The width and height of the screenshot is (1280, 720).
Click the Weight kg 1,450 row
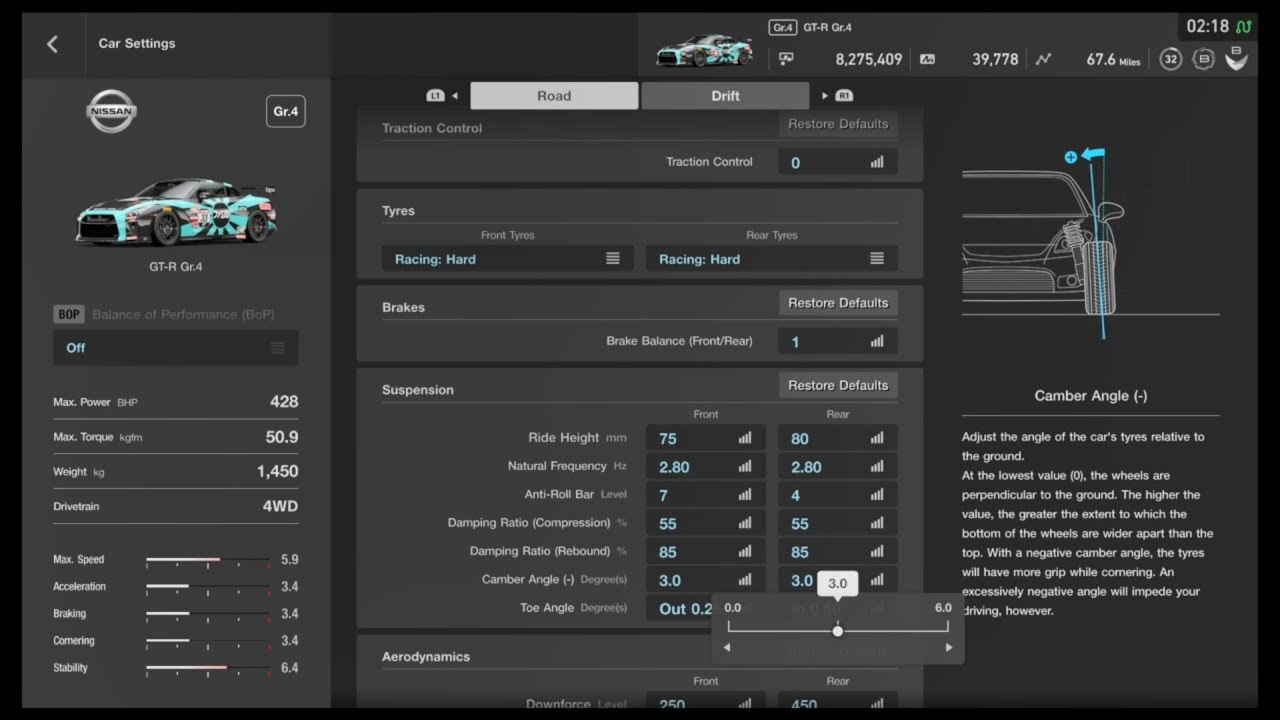[176, 472]
